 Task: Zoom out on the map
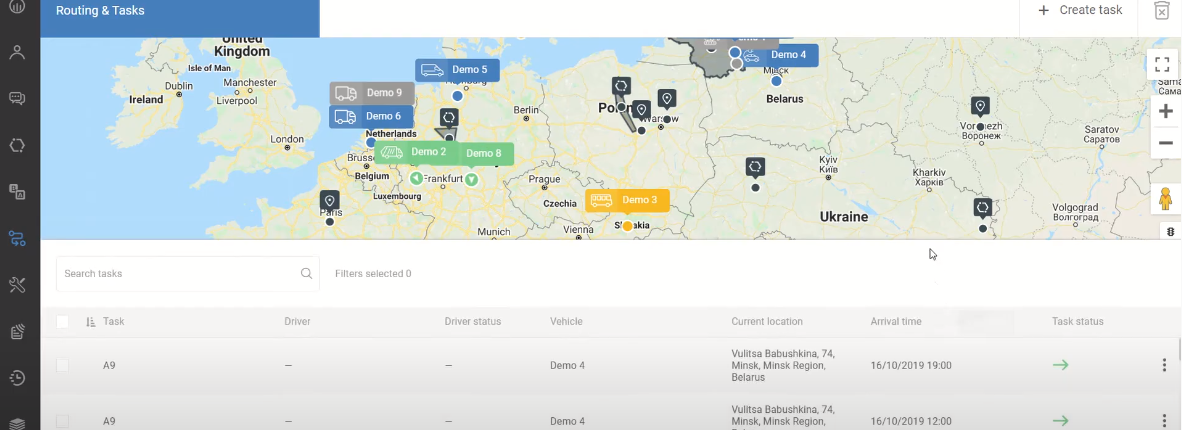point(1165,143)
